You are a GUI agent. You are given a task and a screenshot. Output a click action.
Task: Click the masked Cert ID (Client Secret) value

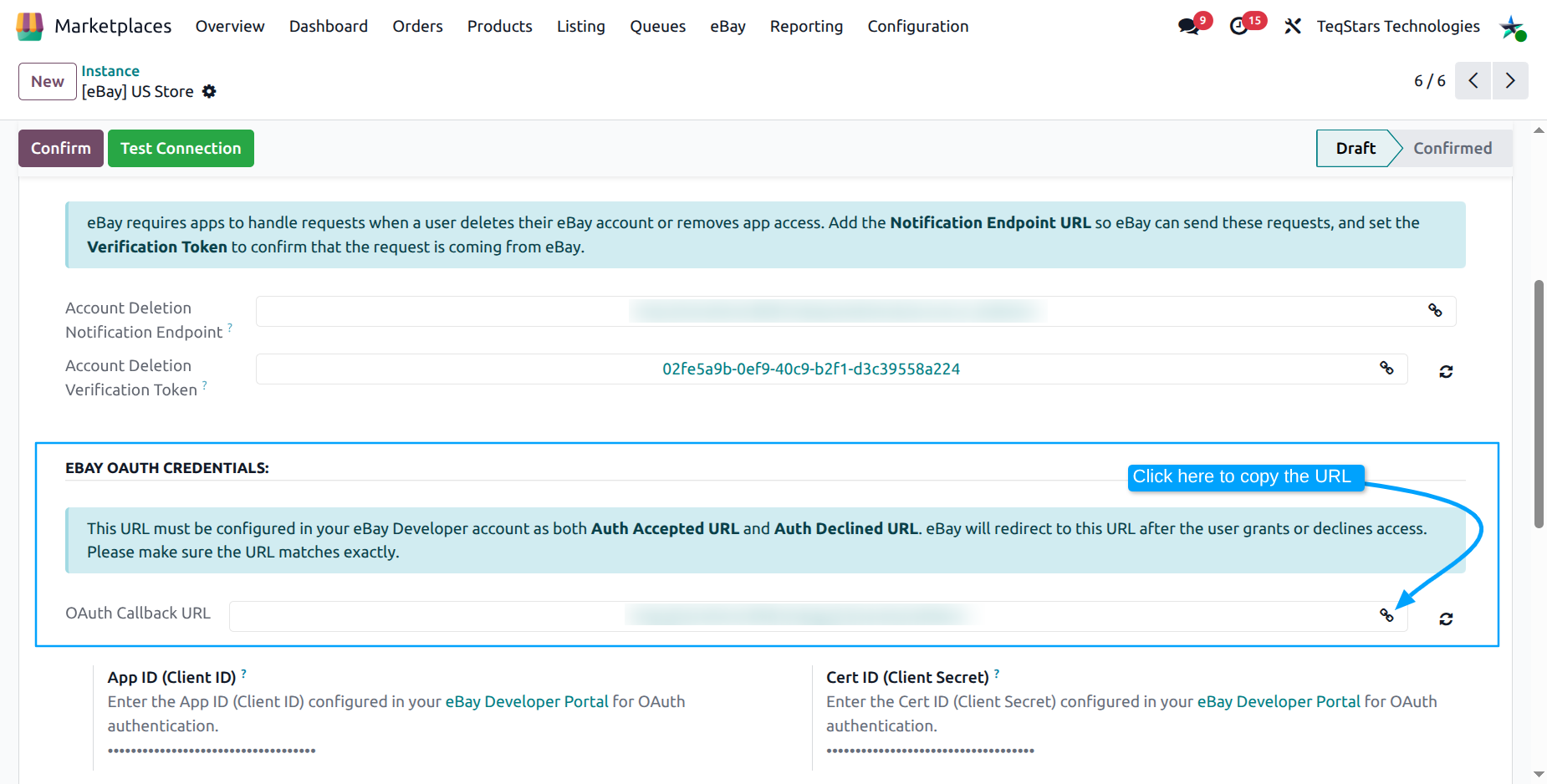point(931,751)
